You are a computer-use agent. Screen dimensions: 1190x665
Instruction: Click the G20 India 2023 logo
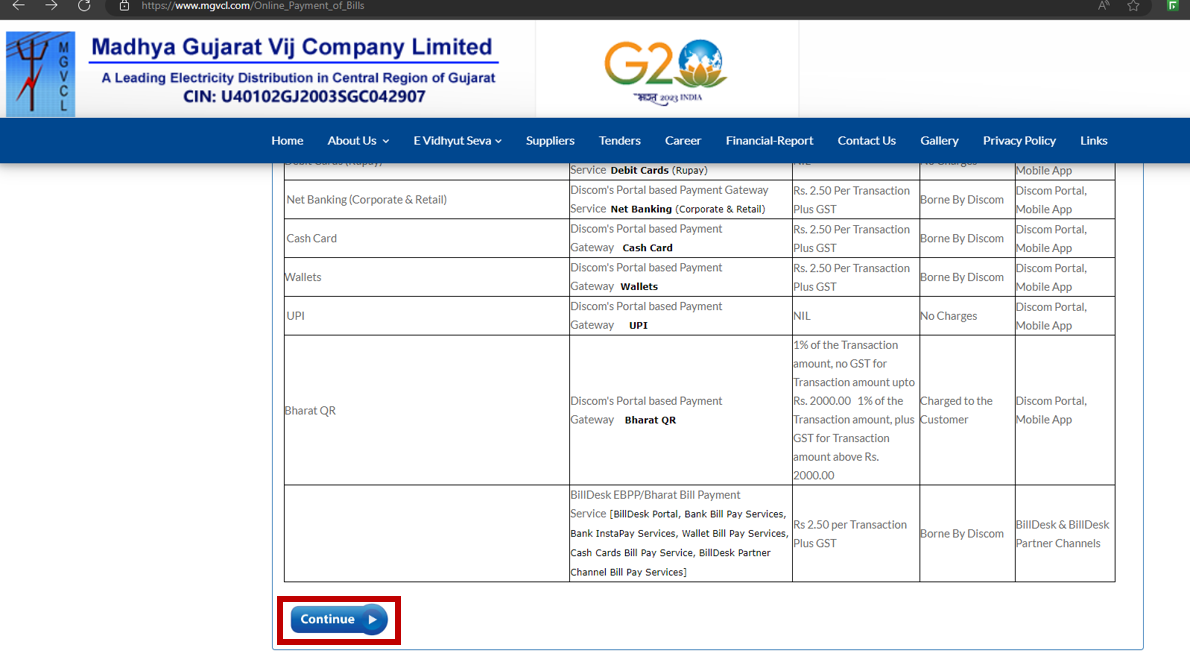pyautogui.click(x=662, y=68)
